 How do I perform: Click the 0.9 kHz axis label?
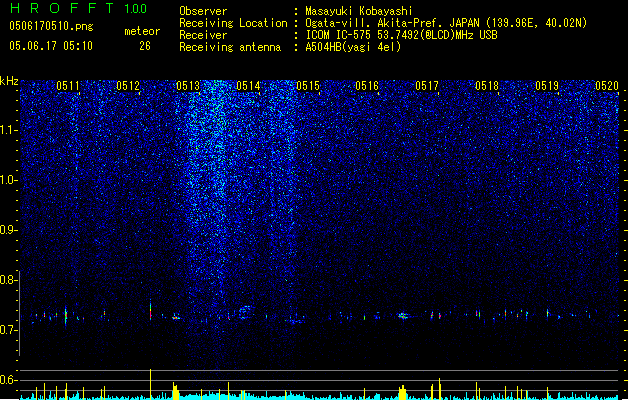coord(8,230)
